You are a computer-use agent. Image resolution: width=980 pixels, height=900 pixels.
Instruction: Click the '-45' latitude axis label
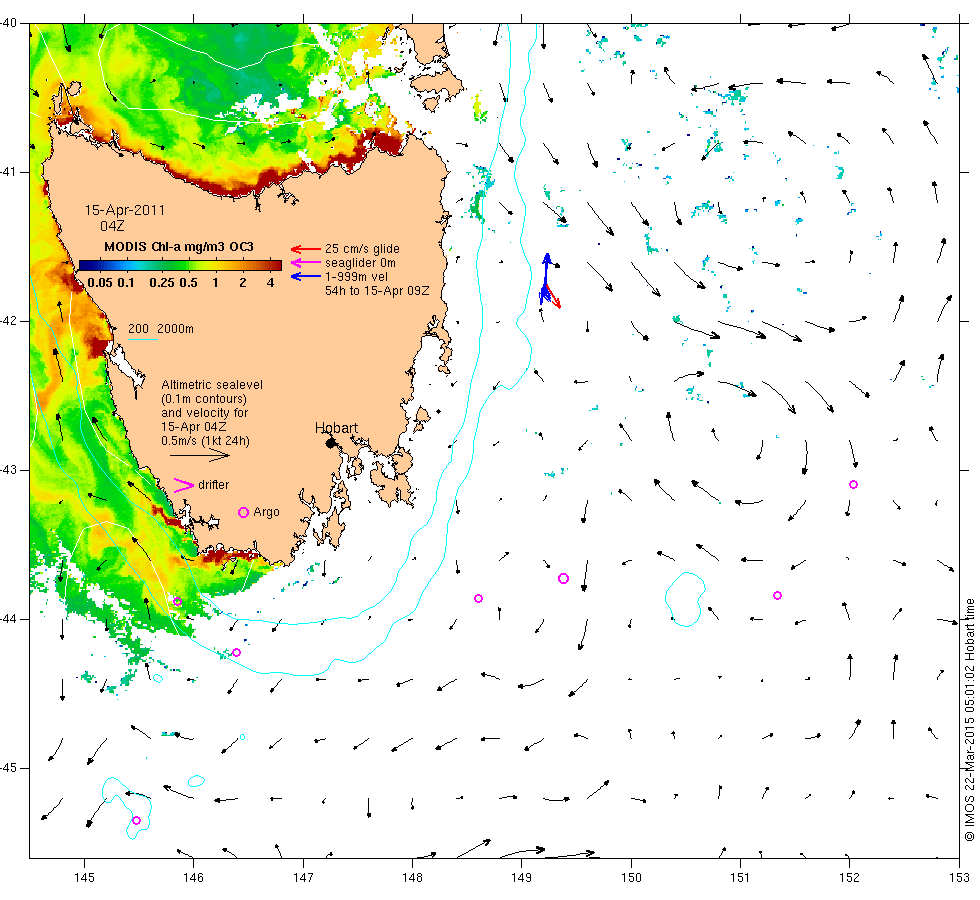coord(9,768)
